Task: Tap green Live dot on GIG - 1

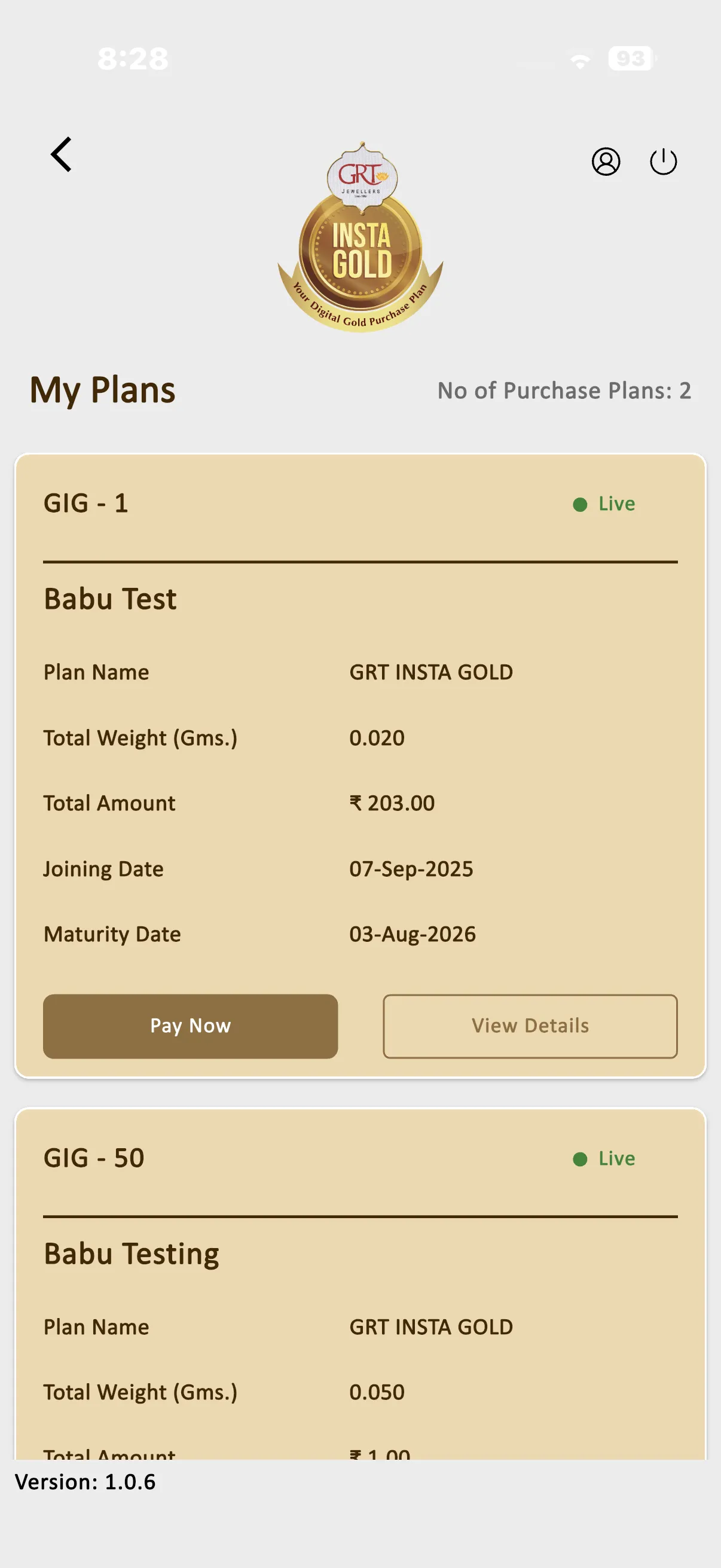Action: point(580,505)
